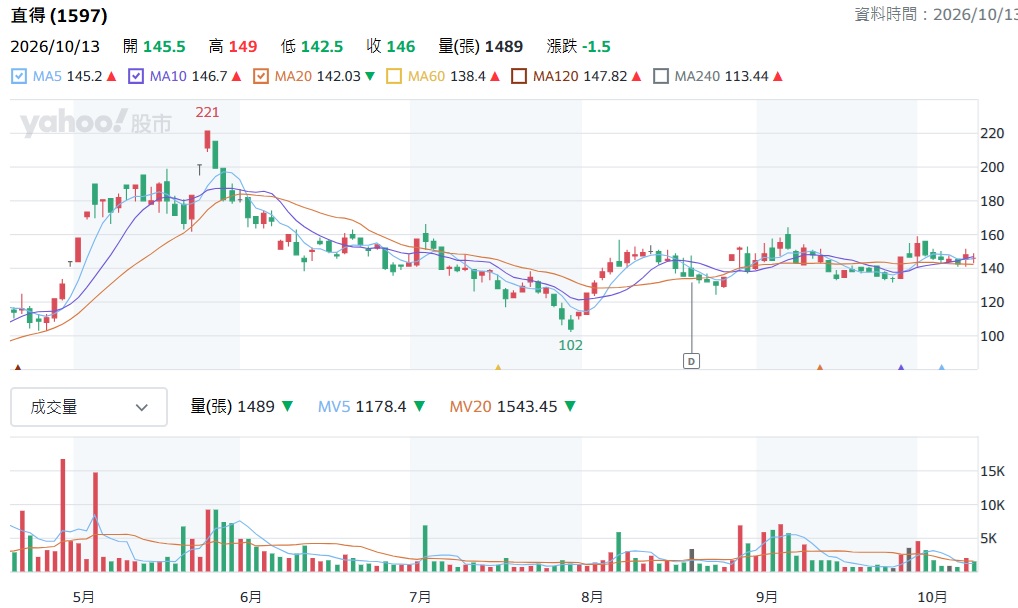
Task: Click the 15K volume axis label
Action: pyautogui.click(x=993, y=472)
